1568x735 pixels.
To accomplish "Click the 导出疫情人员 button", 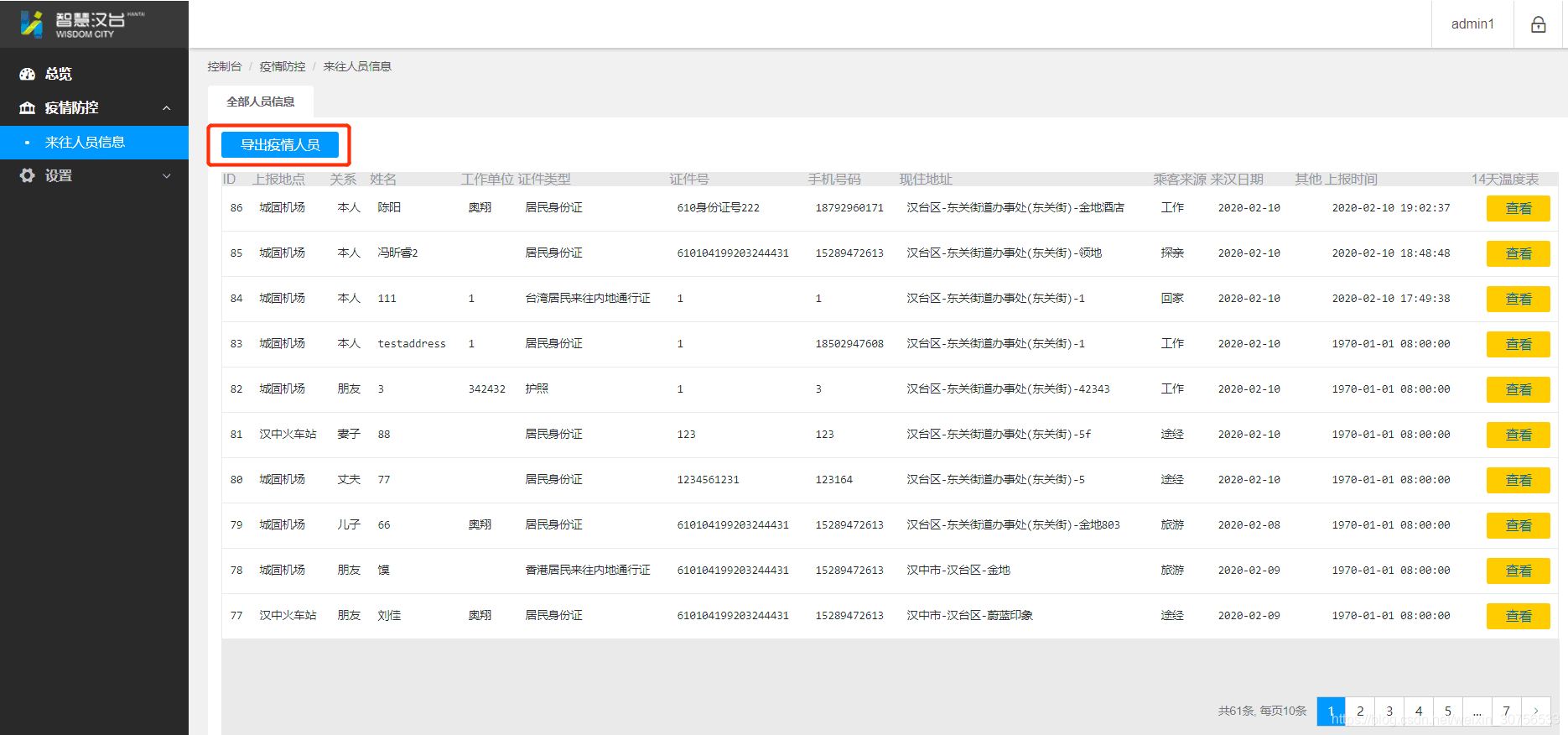I will 280,144.
